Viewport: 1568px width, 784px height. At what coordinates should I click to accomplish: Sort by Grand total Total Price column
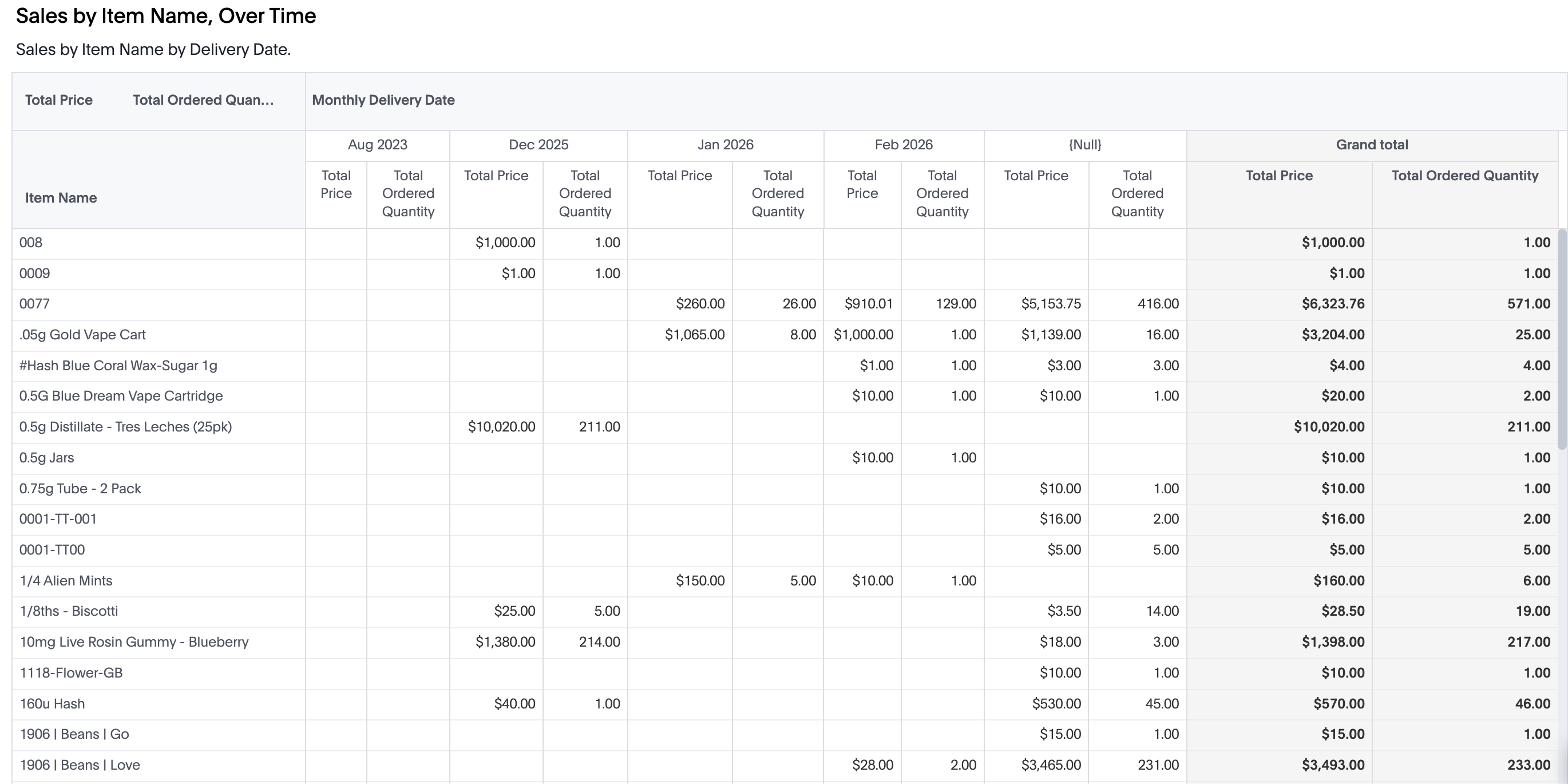pyautogui.click(x=1279, y=176)
